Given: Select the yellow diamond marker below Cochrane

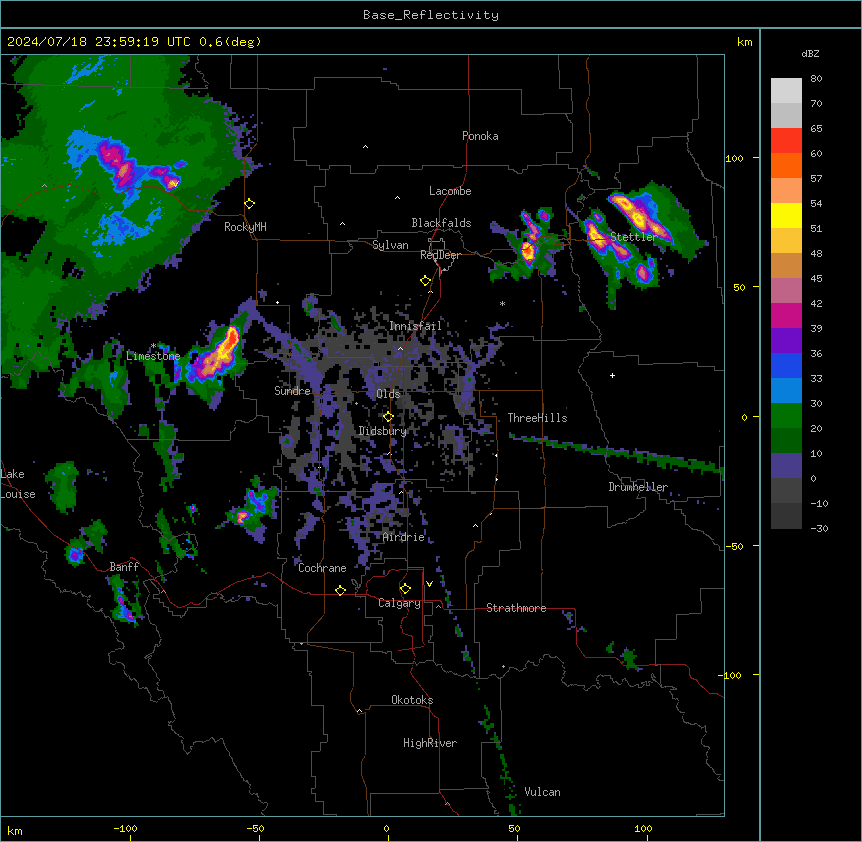Looking at the screenshot, I should coord(340,590).
